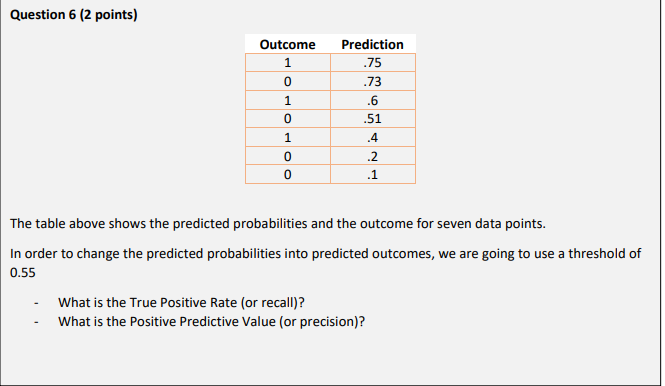Click the .2 prediction cell

(x=373, y=156)
